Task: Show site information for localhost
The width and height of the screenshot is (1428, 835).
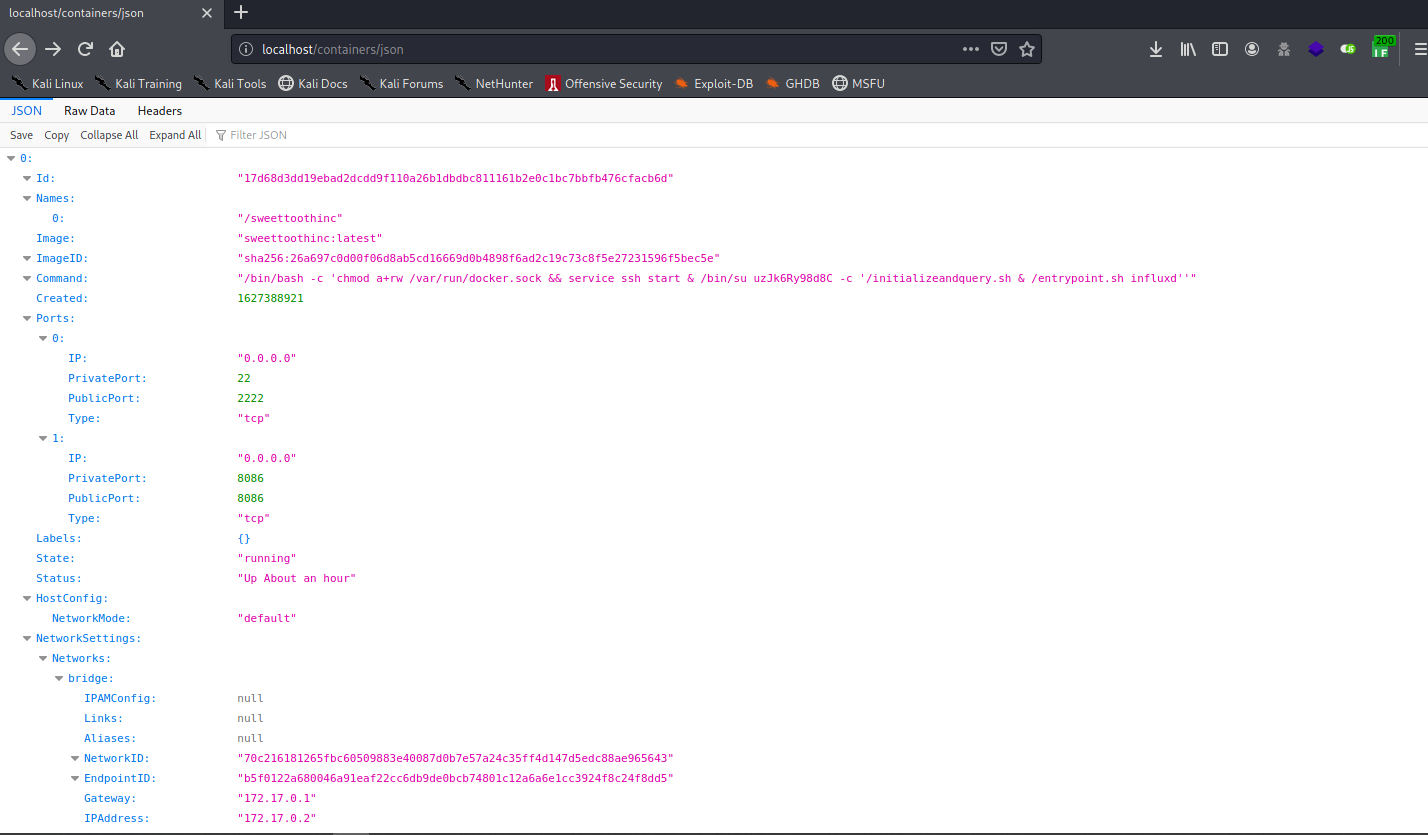Action: [x=246, y=49]
